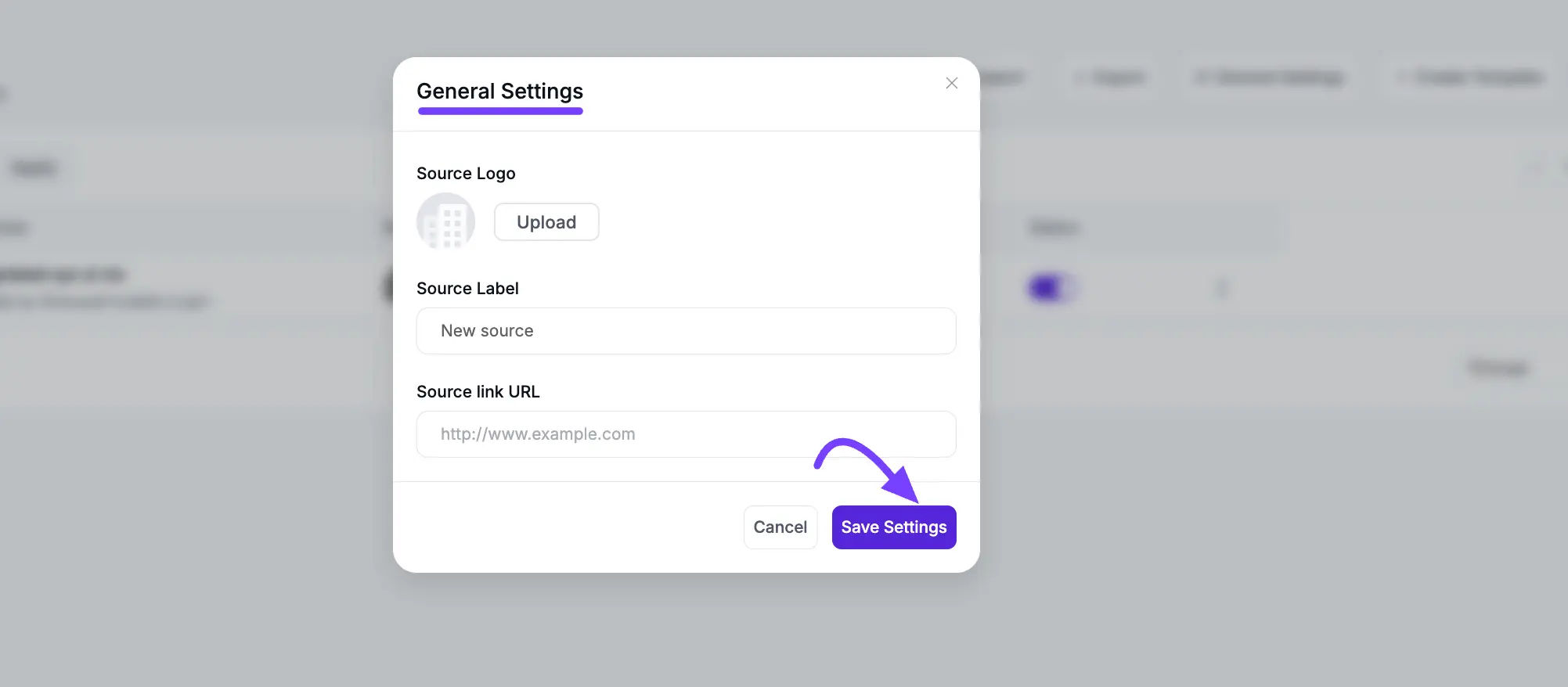1568x687 pixels.
Task: Cancel the settings changes
Action: pyautogui.click(x=780, y=527)
